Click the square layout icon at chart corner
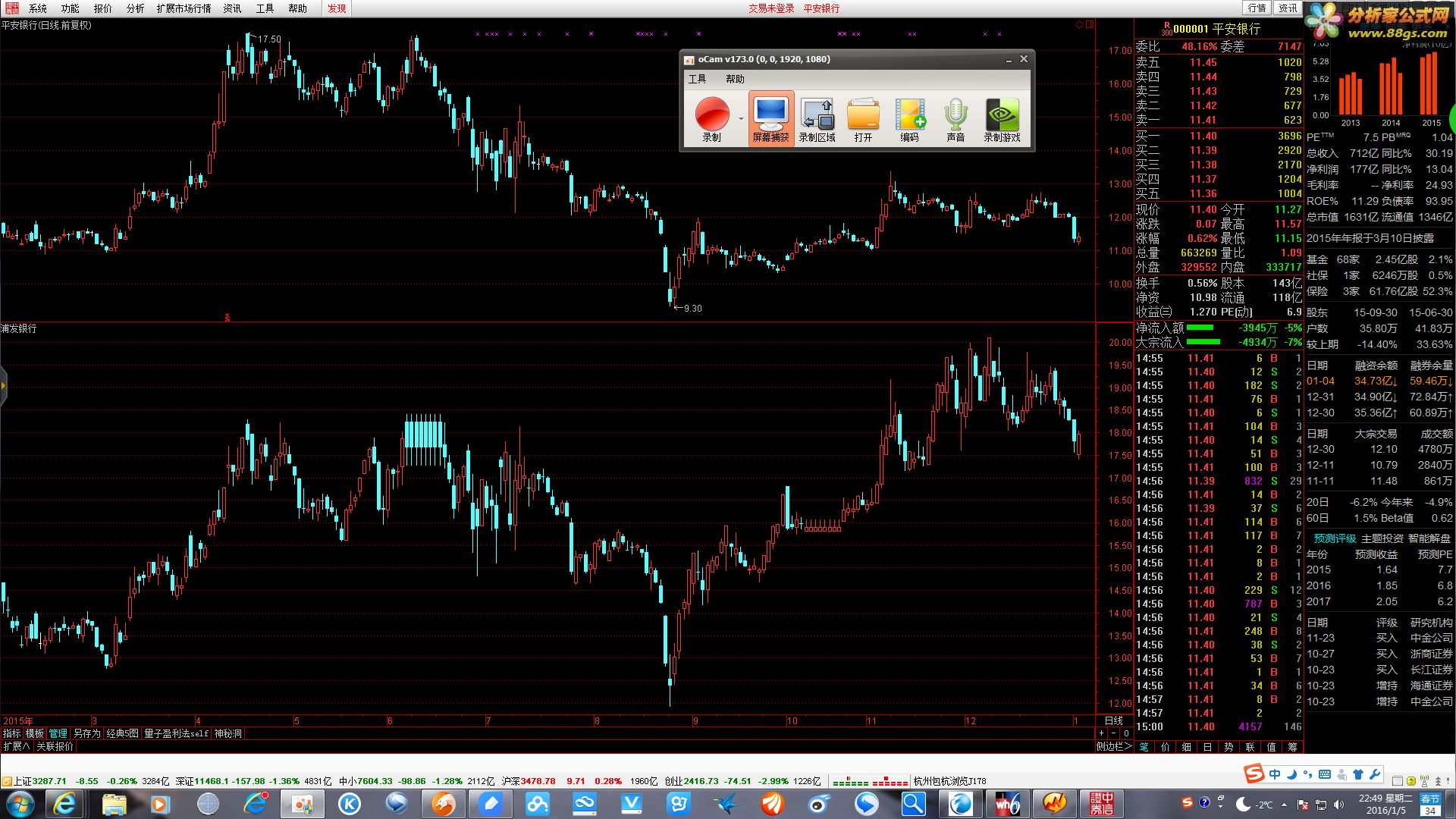The width and height of the screenshot is (1456, 819). click(x=1090, y=24)
